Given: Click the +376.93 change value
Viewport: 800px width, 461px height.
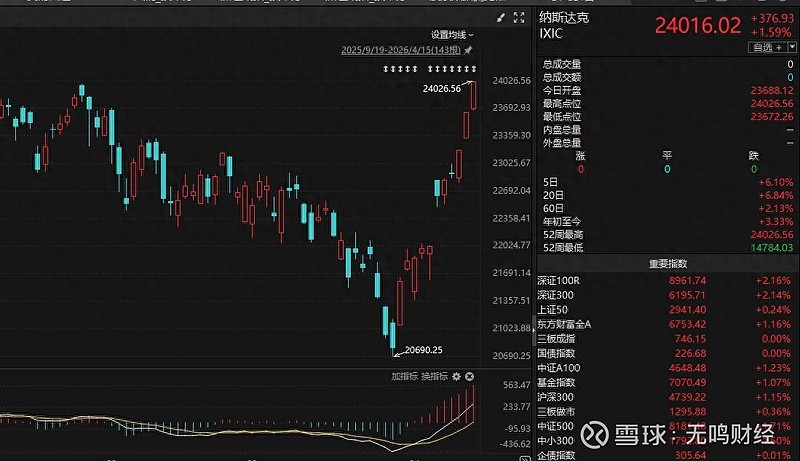Looking at the screenshot, I should 772,18.
